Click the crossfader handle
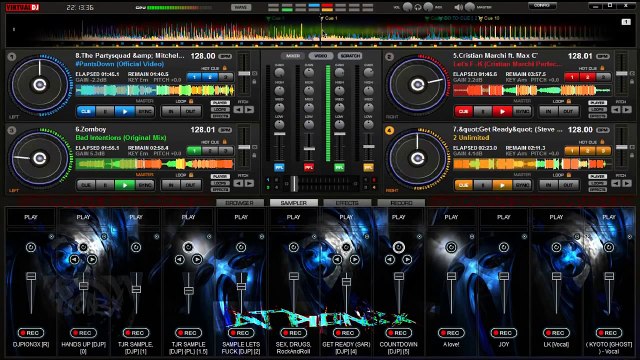Image resolution: width=640 pixels, height=360 pixels. pos(294,184)
